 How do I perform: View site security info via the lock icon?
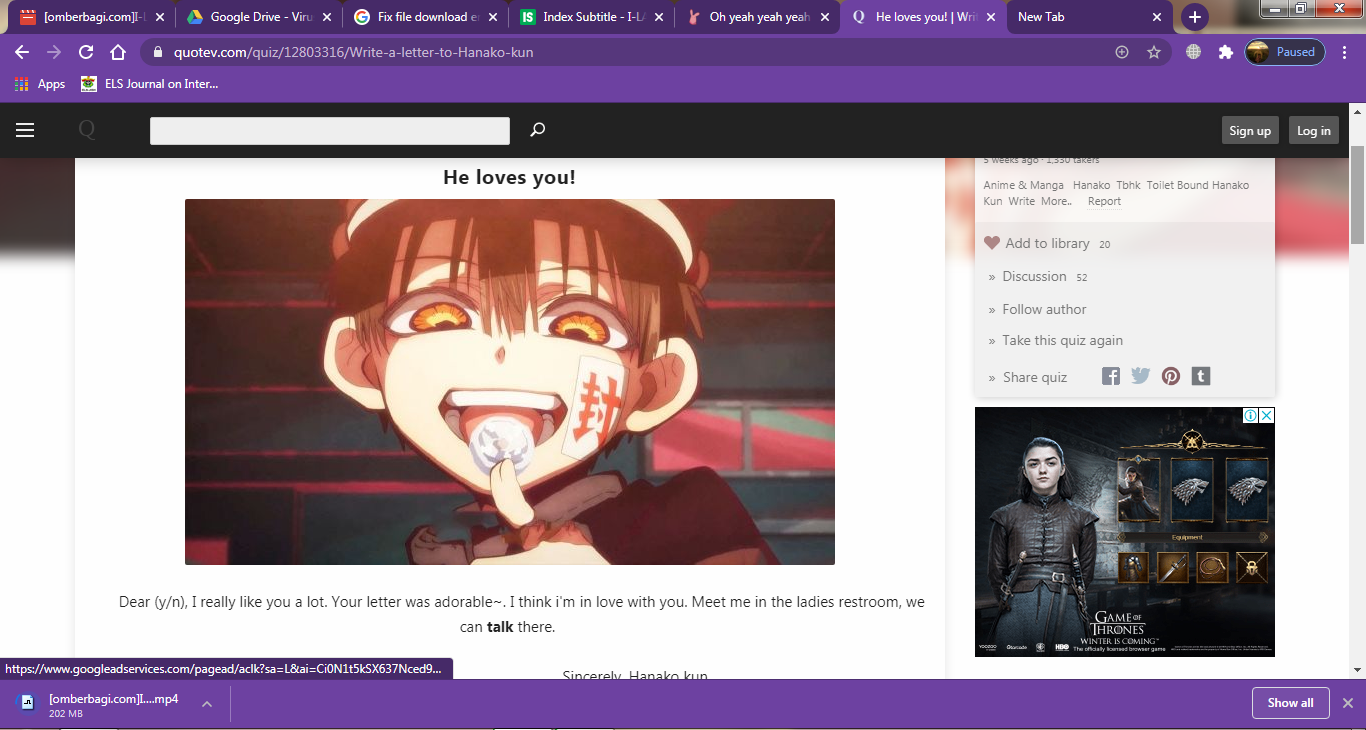[x=157, y=52]
